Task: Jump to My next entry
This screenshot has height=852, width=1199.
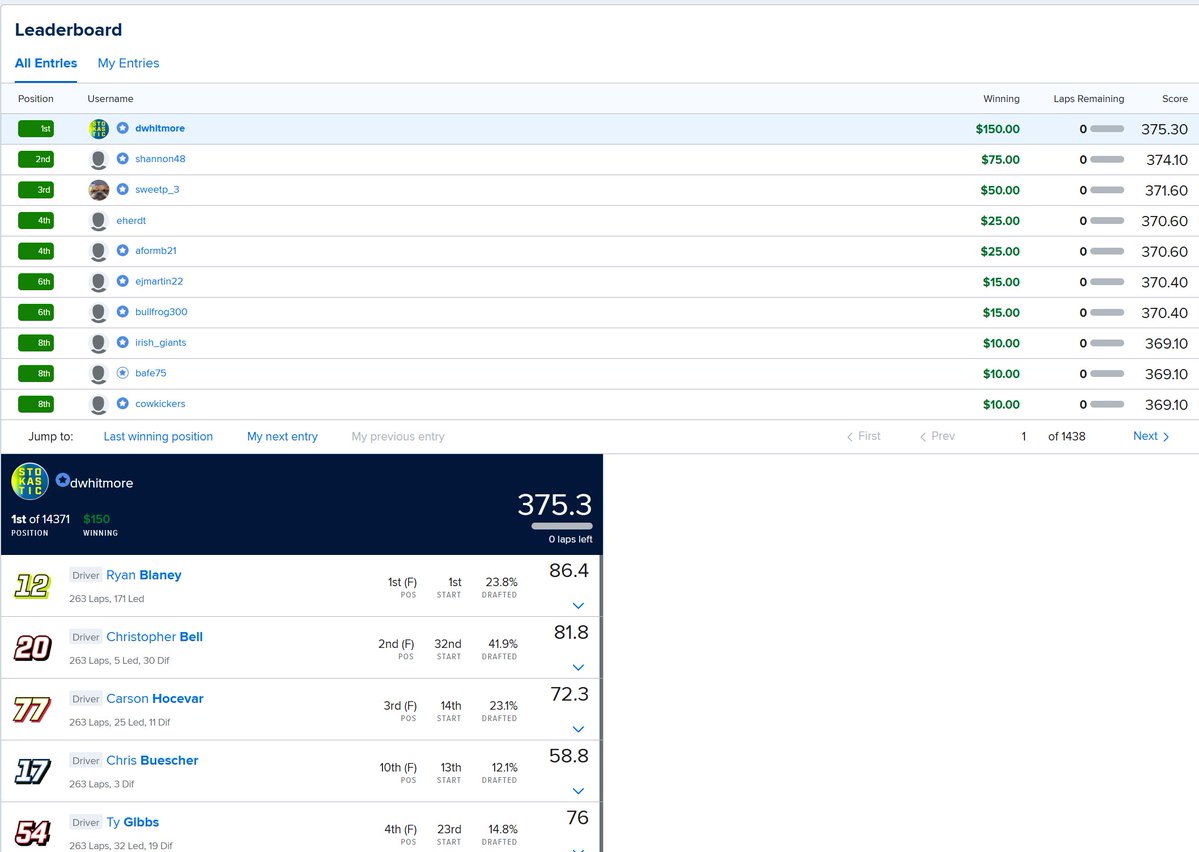Action: [282, 437]
